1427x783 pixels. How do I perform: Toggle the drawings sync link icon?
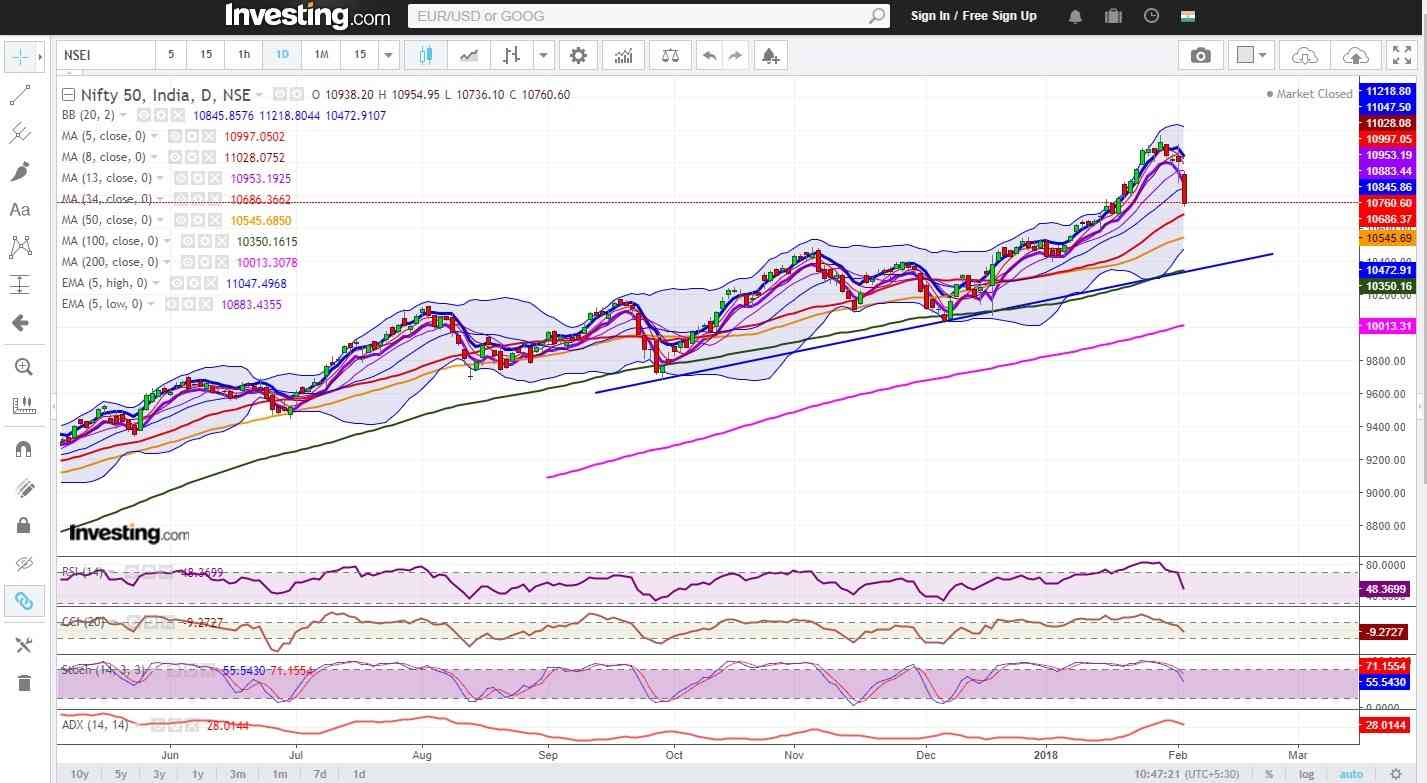tap(22, 601)
